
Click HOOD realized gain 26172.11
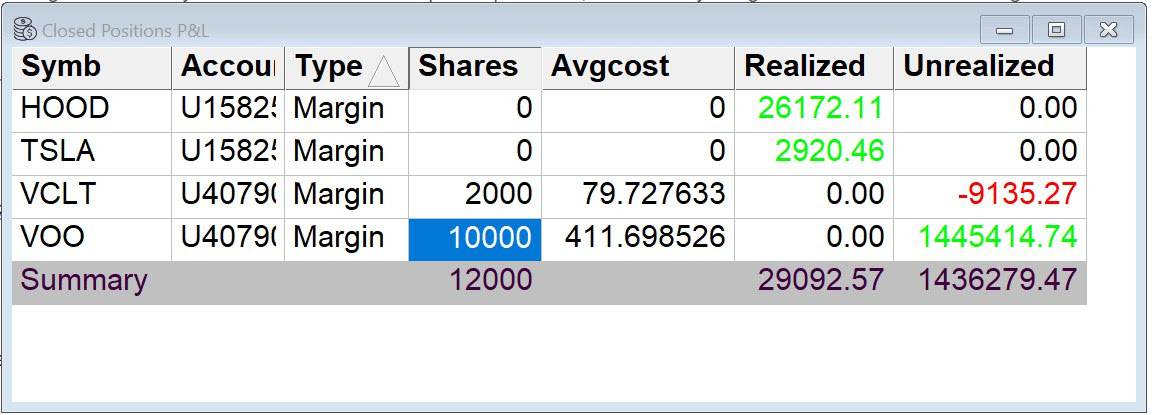click(820, 109)
